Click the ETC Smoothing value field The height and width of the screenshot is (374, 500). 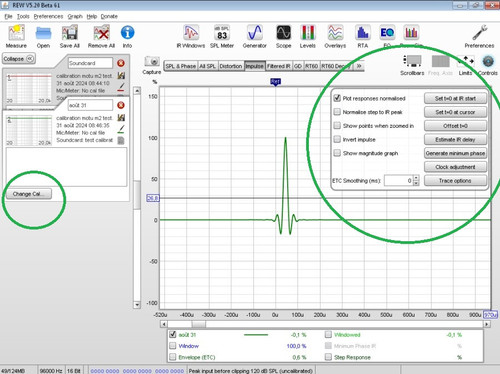click(x=399, y=181)
